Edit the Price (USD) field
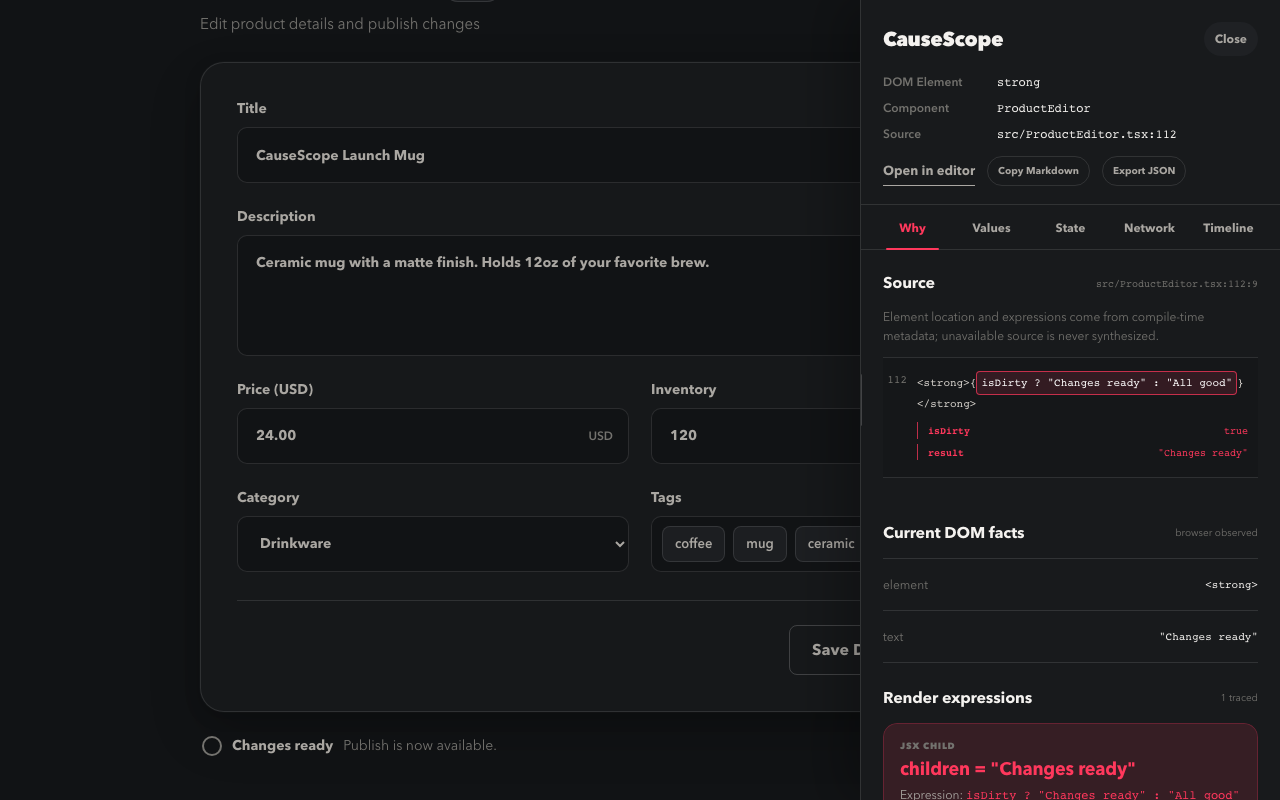 pyautogui.click(x=432, y=436)
